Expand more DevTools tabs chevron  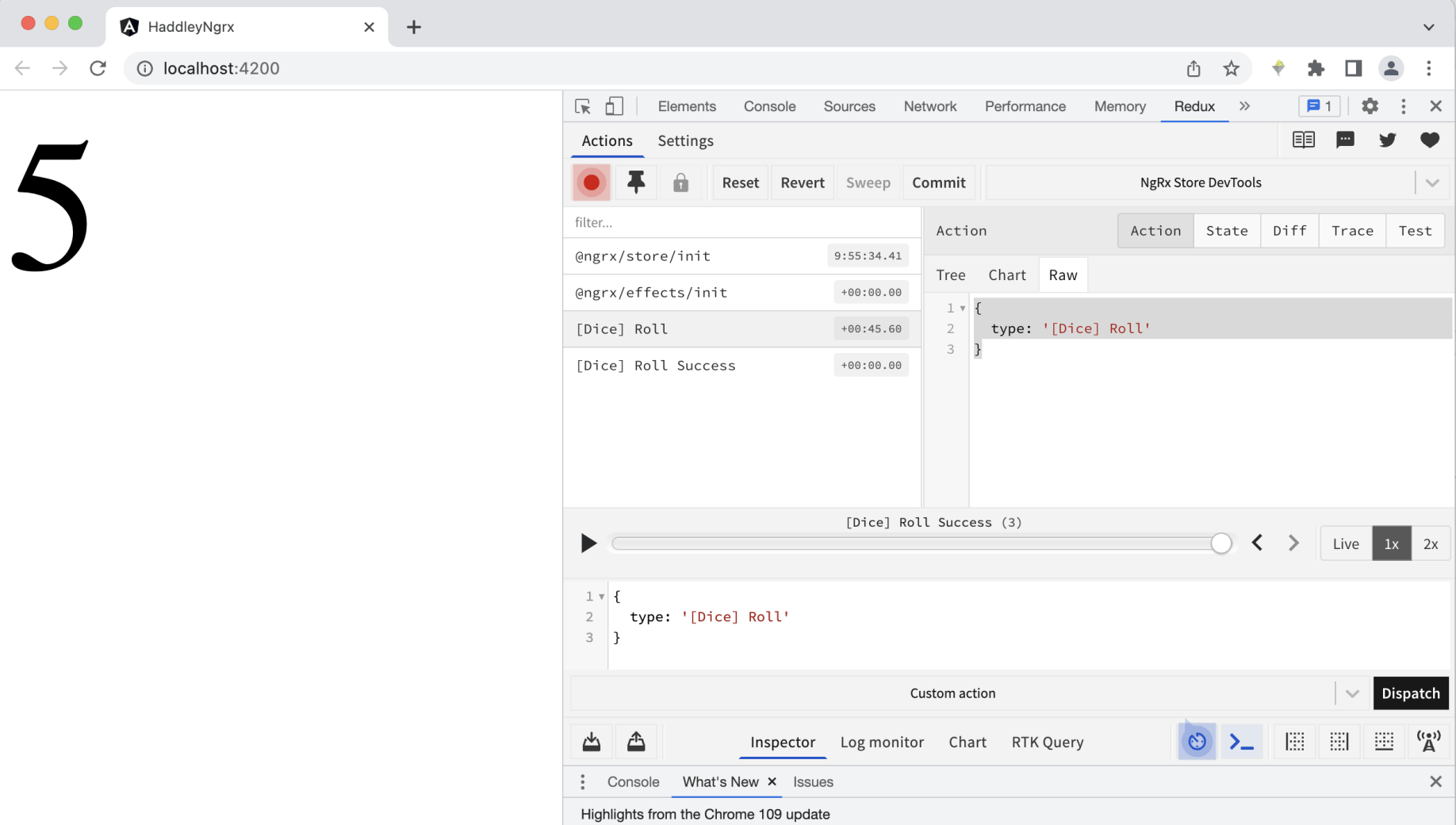click(x=1244, y=106)
